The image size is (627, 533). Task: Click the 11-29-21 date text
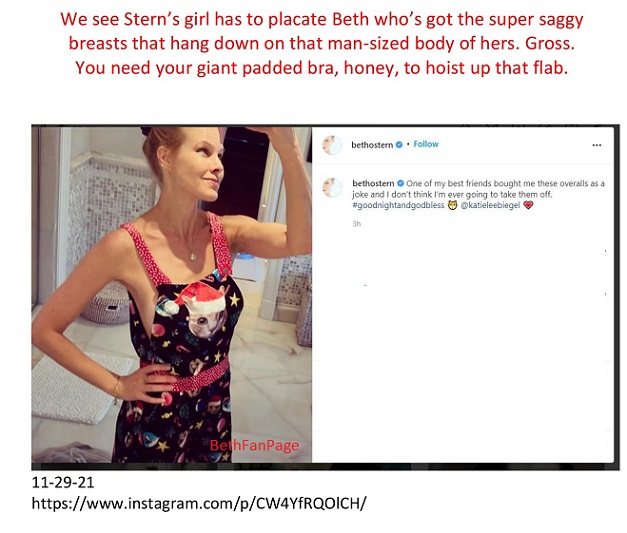(63, 482)
